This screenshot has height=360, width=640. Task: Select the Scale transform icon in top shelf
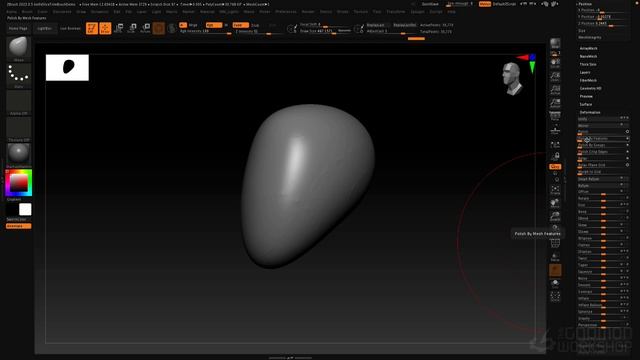pos(132,28)
